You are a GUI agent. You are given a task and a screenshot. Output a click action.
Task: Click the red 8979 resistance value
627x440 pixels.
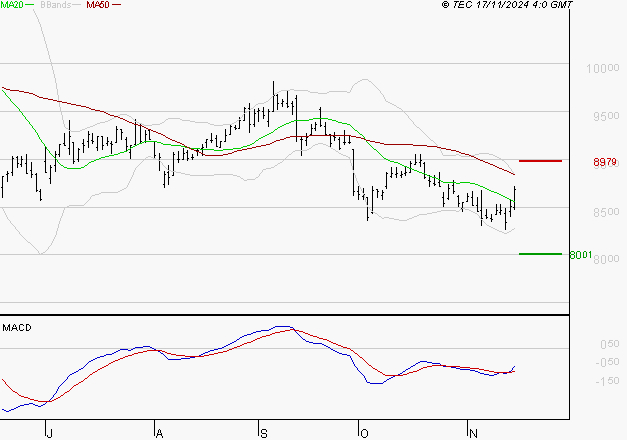[605, 162]
